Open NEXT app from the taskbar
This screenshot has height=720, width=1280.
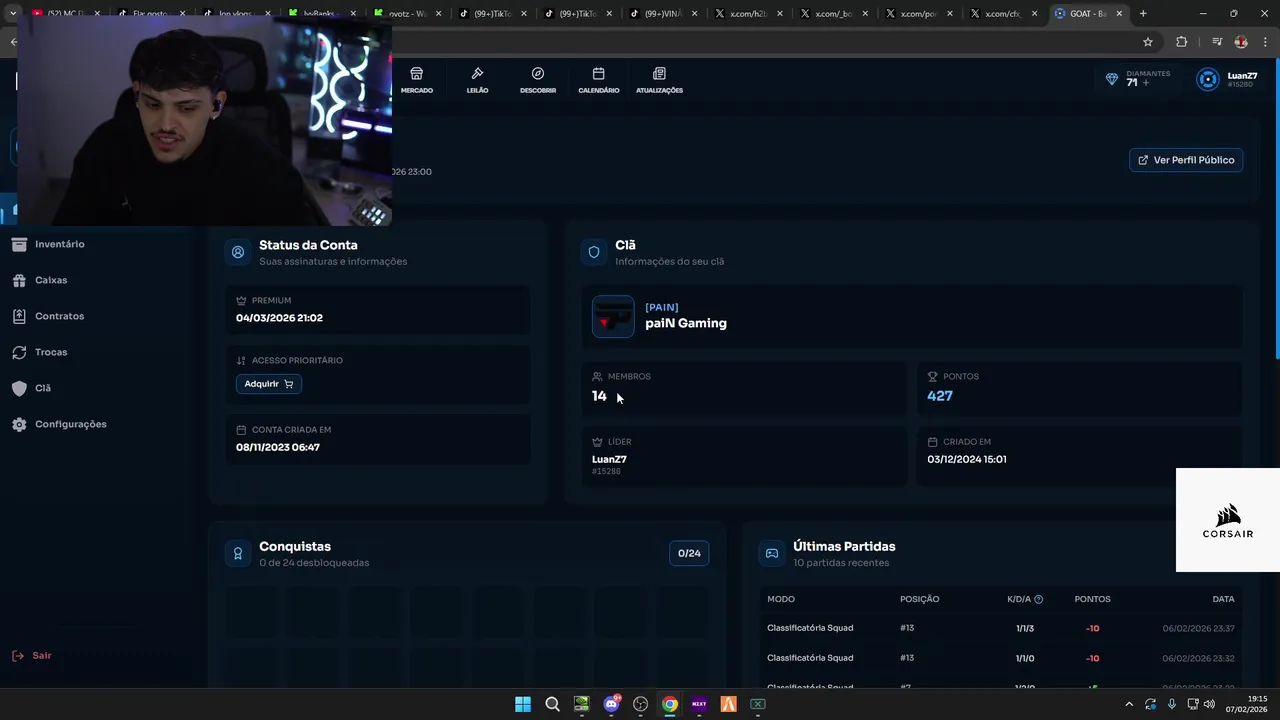(x=699, y=704)
